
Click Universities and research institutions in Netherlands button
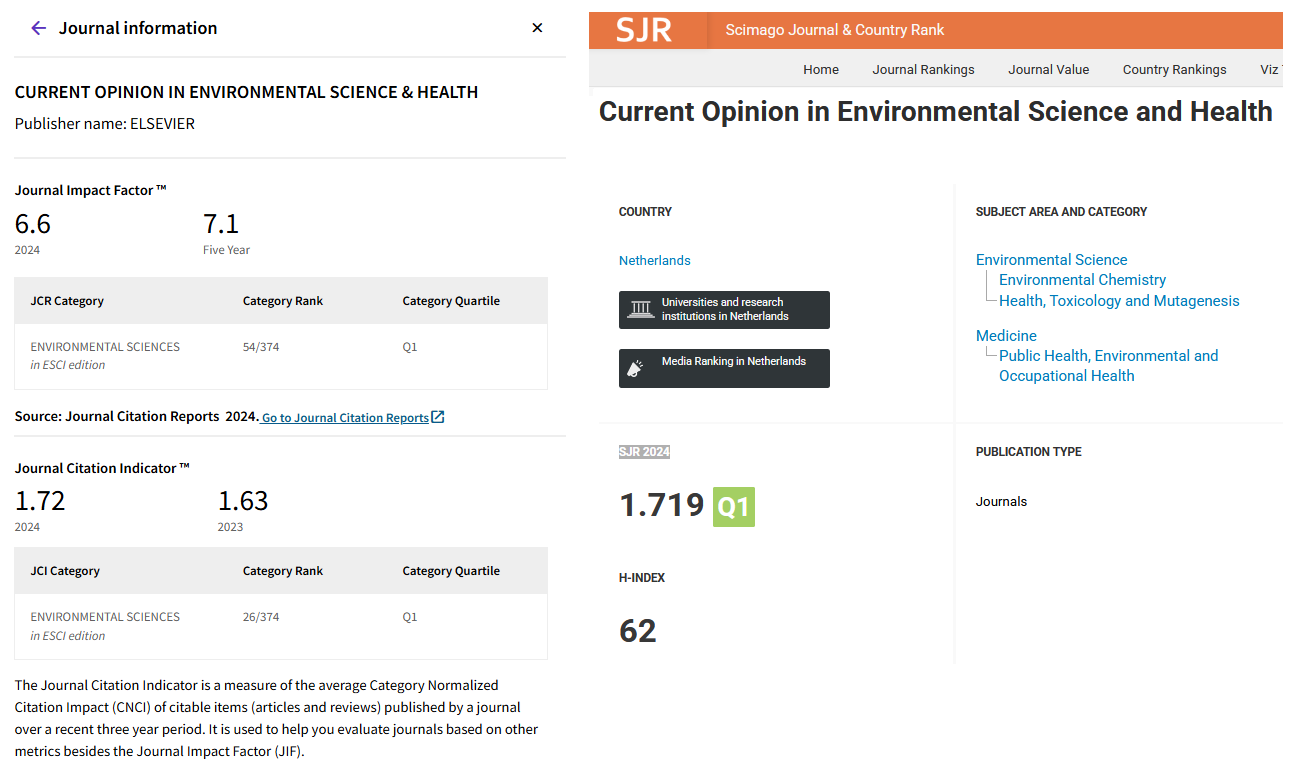click(x=724, y=309)
